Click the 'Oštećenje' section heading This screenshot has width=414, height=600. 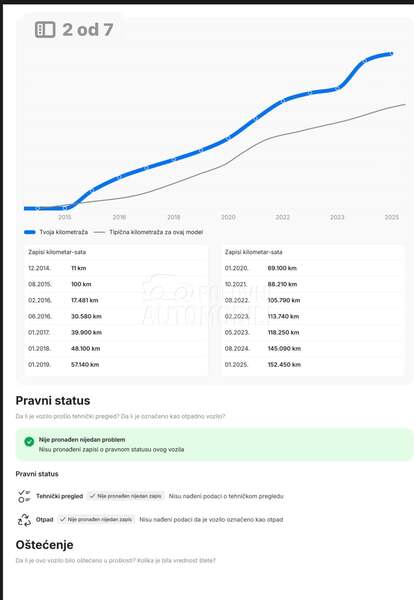[x=44, y=545]
